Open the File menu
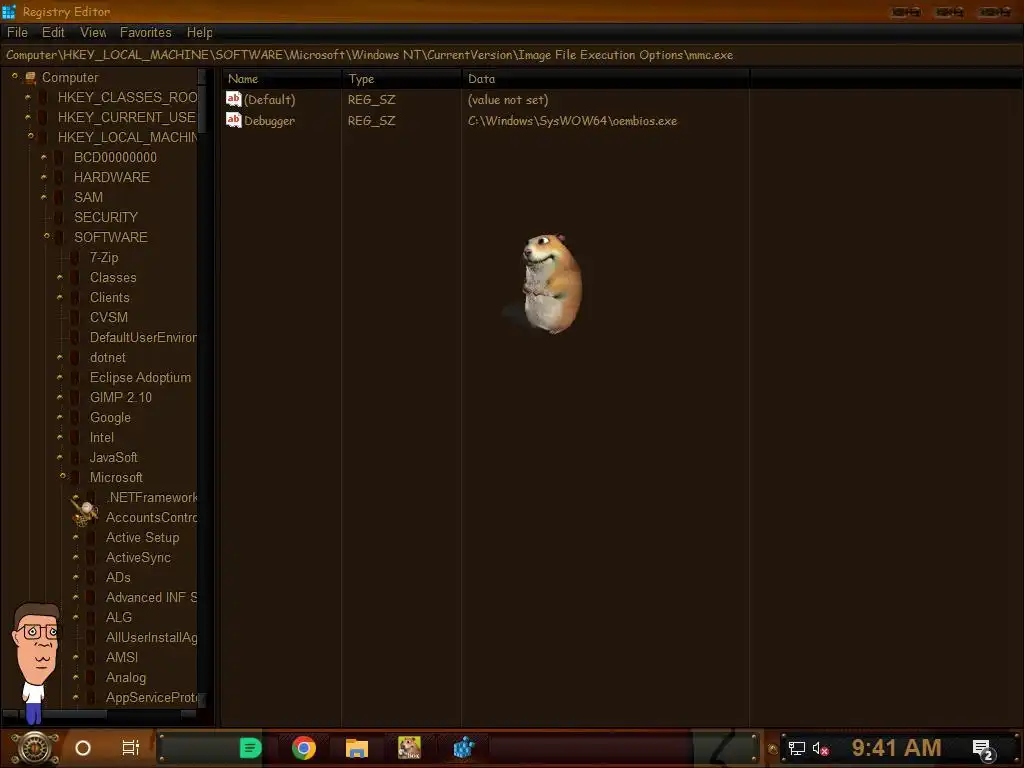Image resolution: width=1024 pixels, height=768 pixels. [x=17, y=32]
